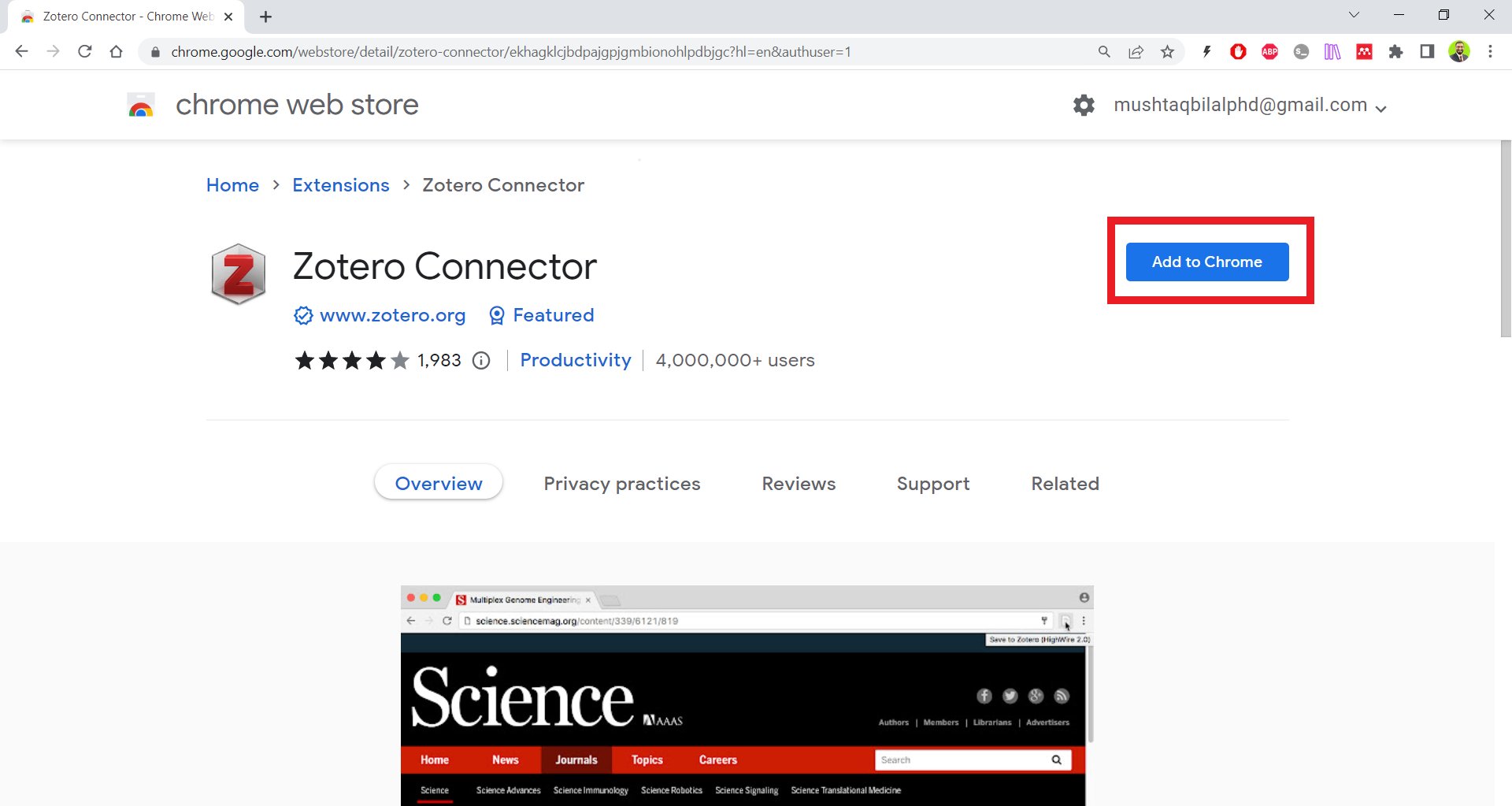Click the grey round extension icon
The width and height of the screenshot is (1512, 806).
point(1301,52)
